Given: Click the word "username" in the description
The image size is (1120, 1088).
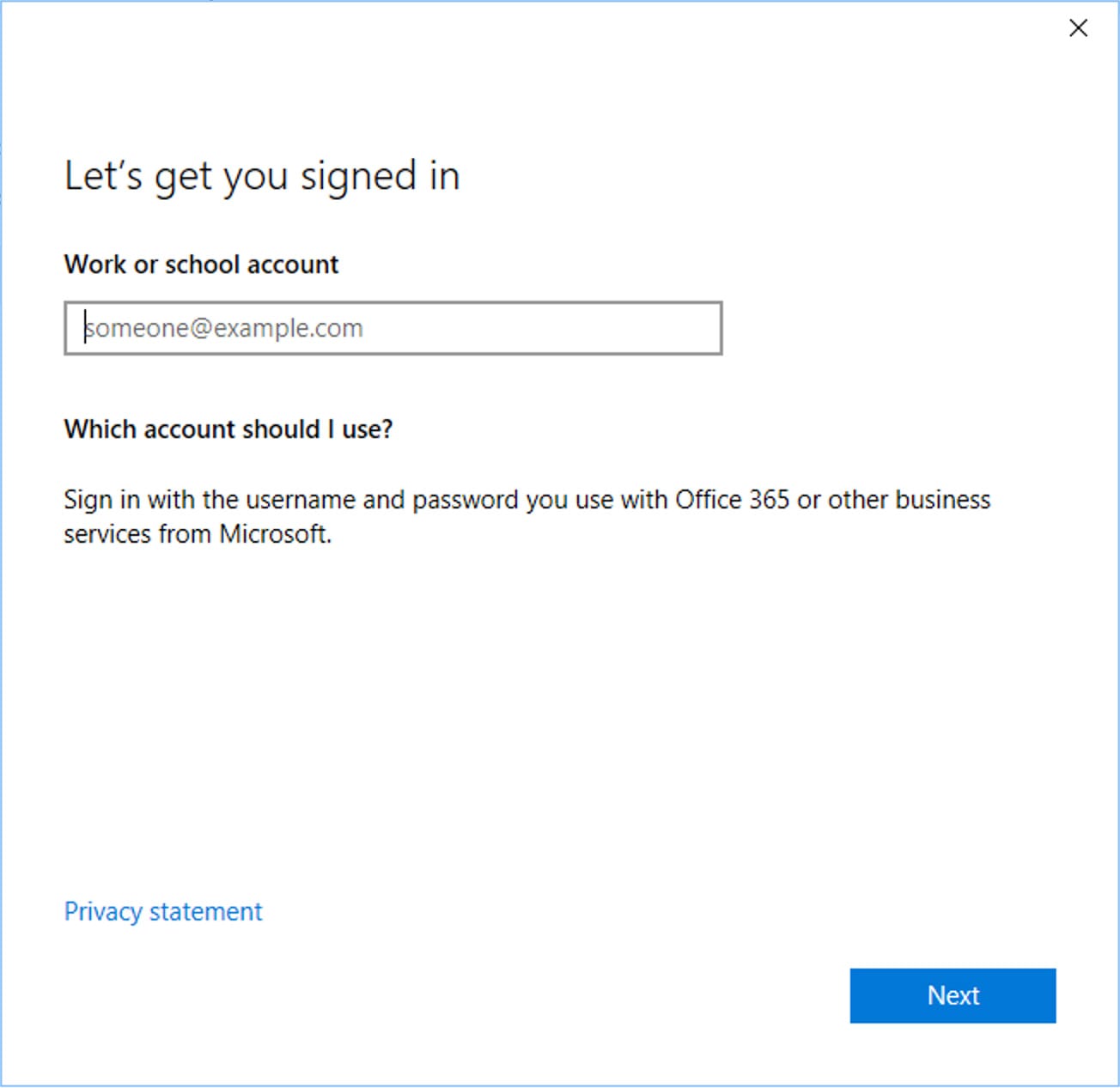Looking at the screenshot, I should click(x=298, y=500).
